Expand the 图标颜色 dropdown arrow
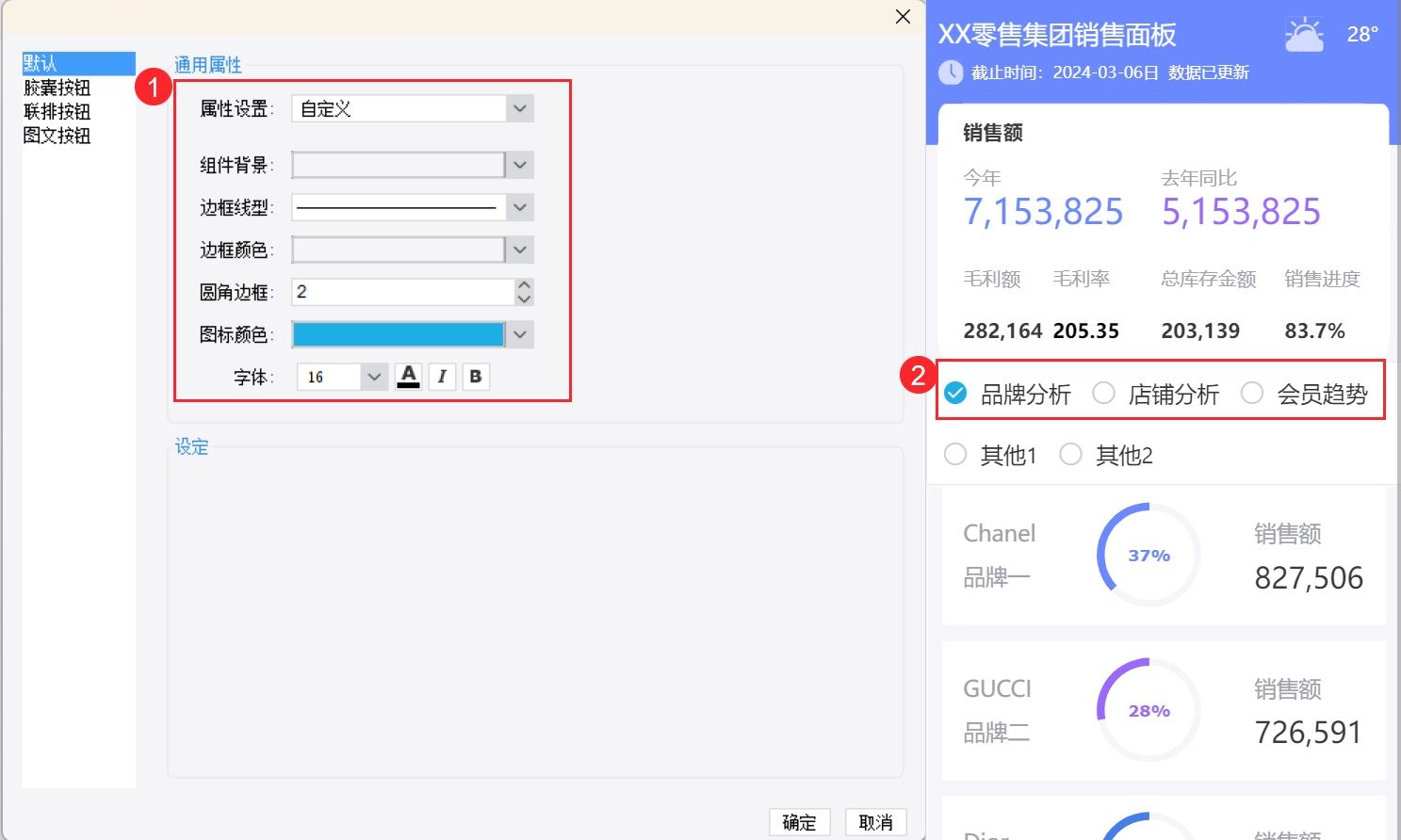Screen dimensions: 1401x840 click(x=520, y=334)
